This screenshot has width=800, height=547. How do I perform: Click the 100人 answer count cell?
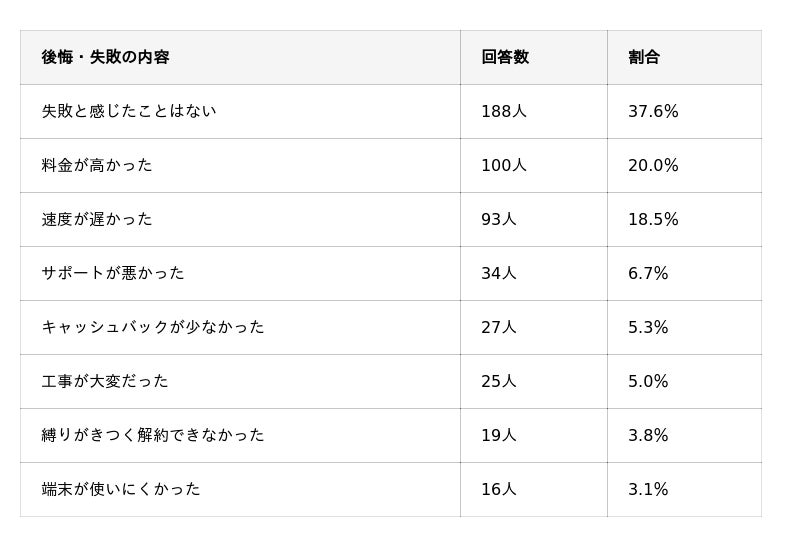pyautogui.click(x=503, y=166)
